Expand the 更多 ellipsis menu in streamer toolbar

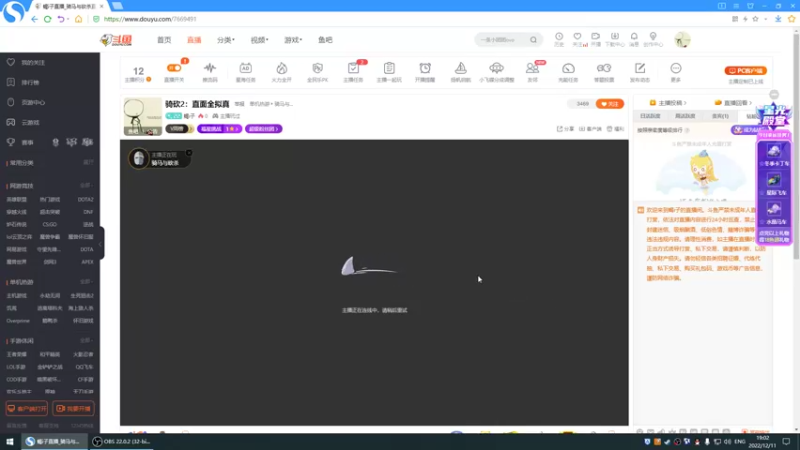tap(676, 68)
